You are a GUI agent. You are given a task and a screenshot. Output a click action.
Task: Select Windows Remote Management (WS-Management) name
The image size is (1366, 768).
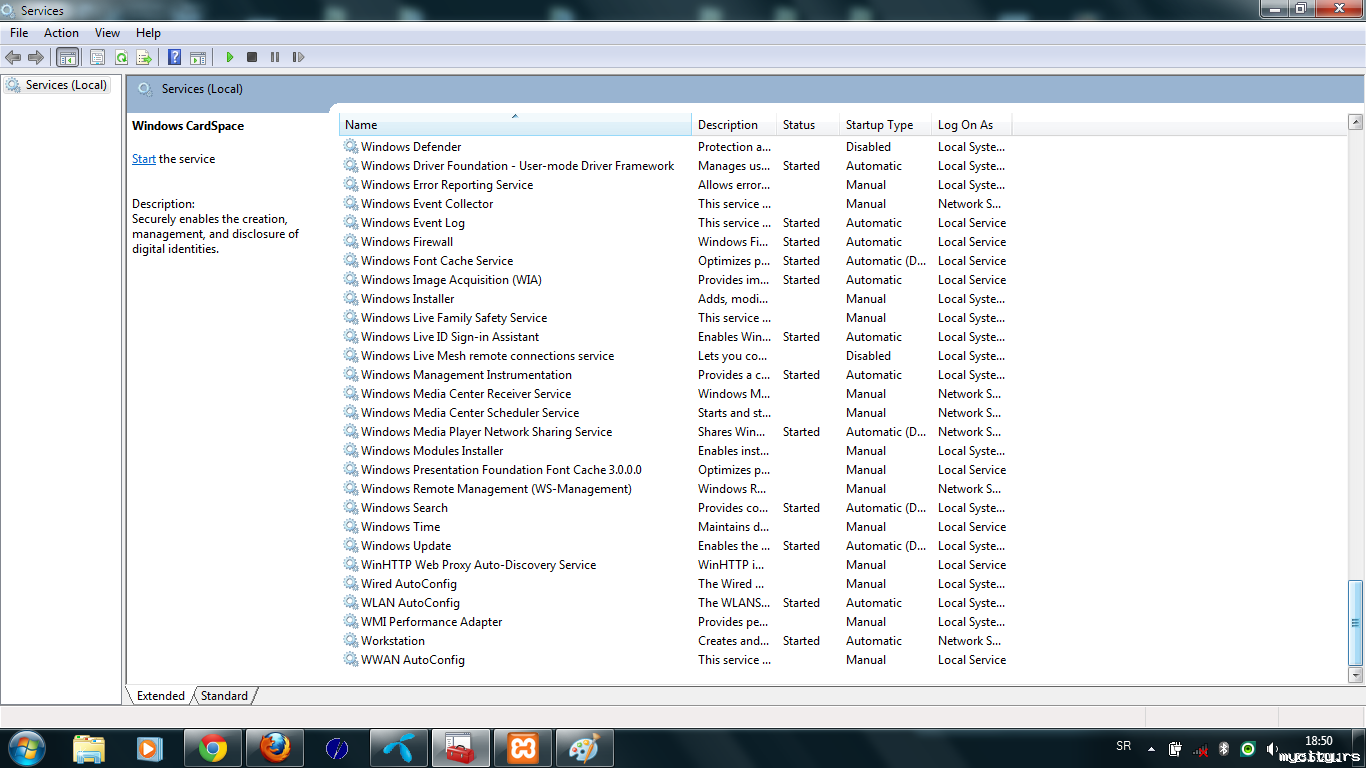click(496, 489)
